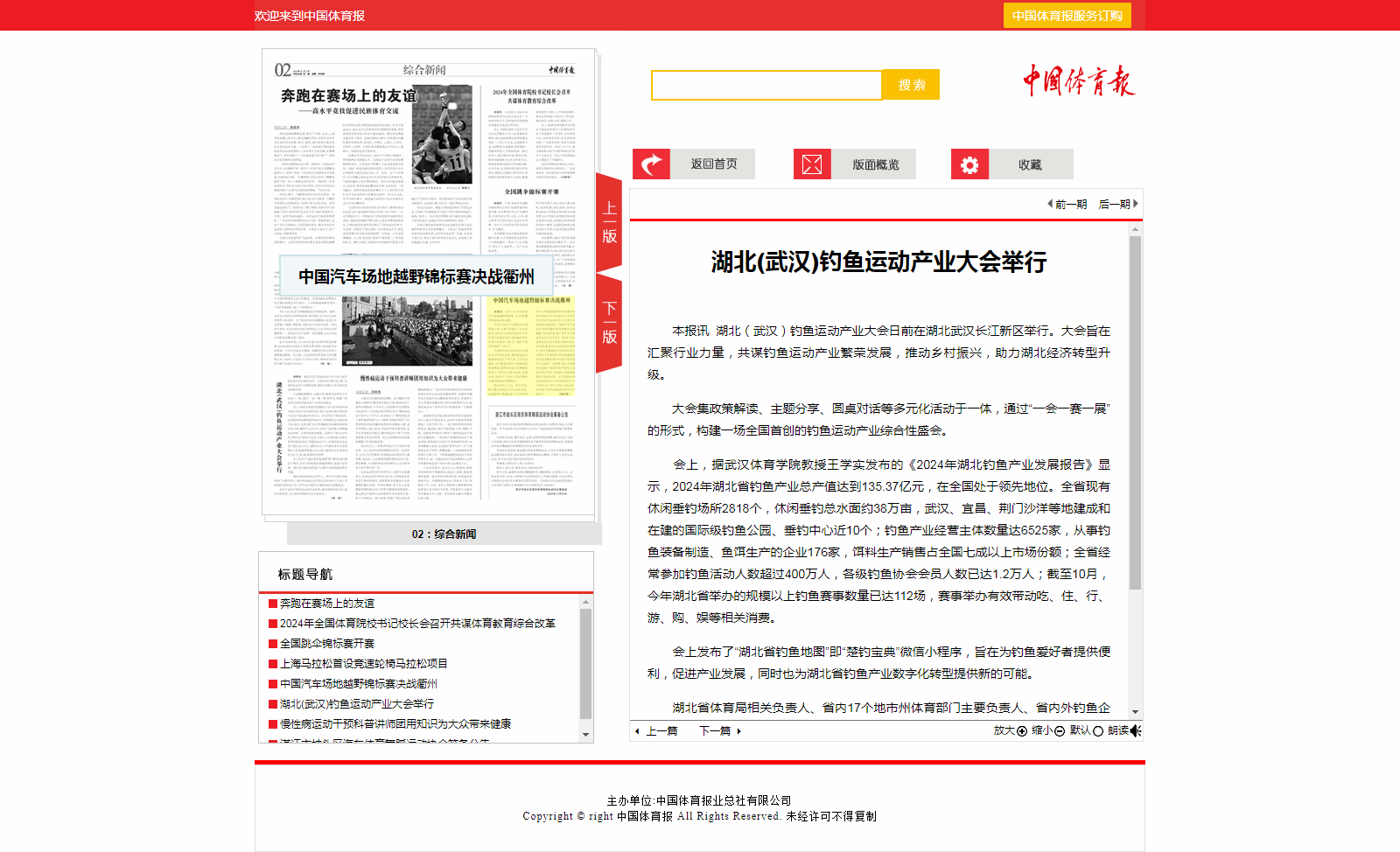Click the red return-home arrow icon
Image resolution: width=1400 pixels, height=852 pixels.
(651, 164)
